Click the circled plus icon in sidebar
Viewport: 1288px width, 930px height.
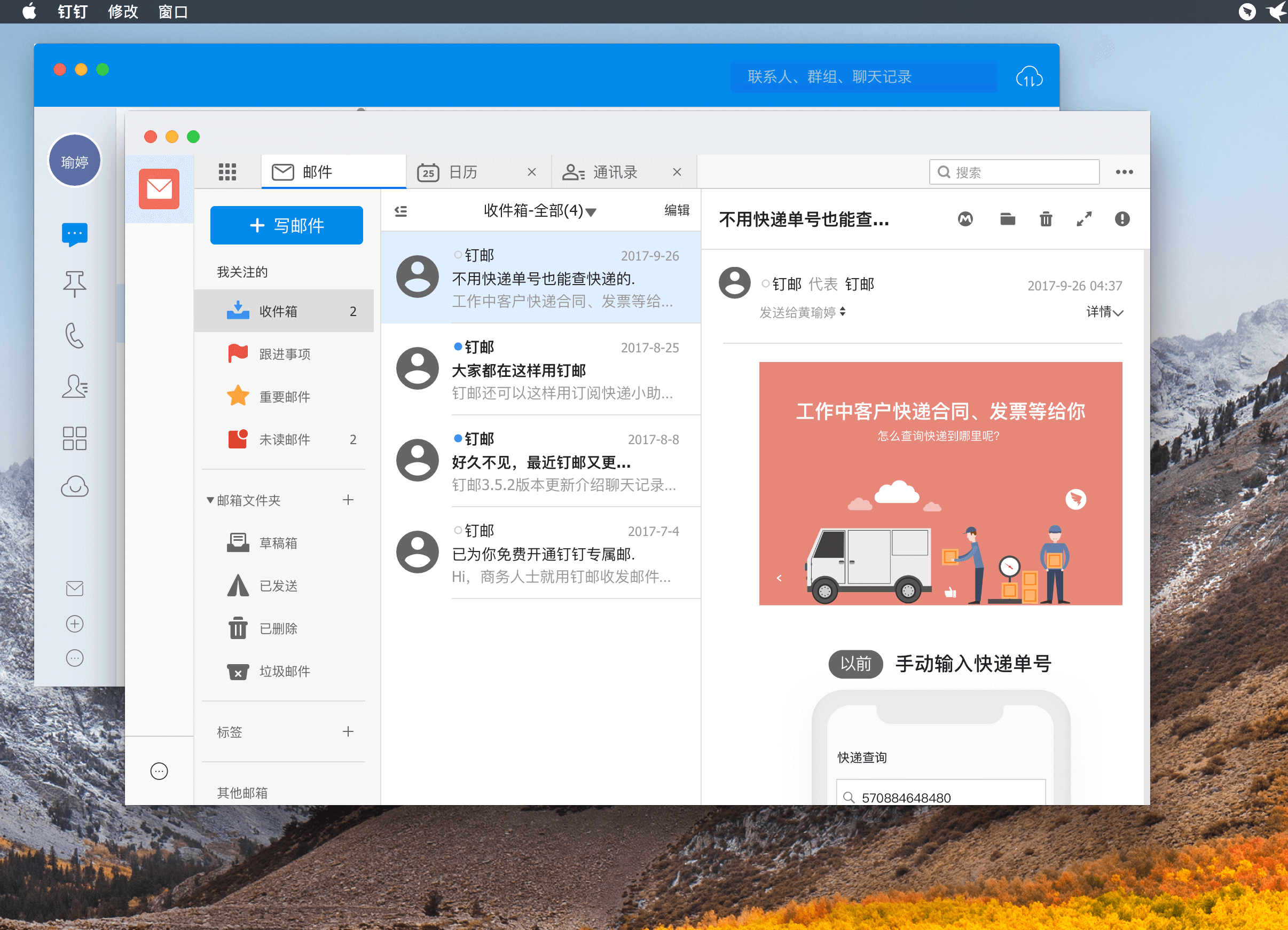74,624
